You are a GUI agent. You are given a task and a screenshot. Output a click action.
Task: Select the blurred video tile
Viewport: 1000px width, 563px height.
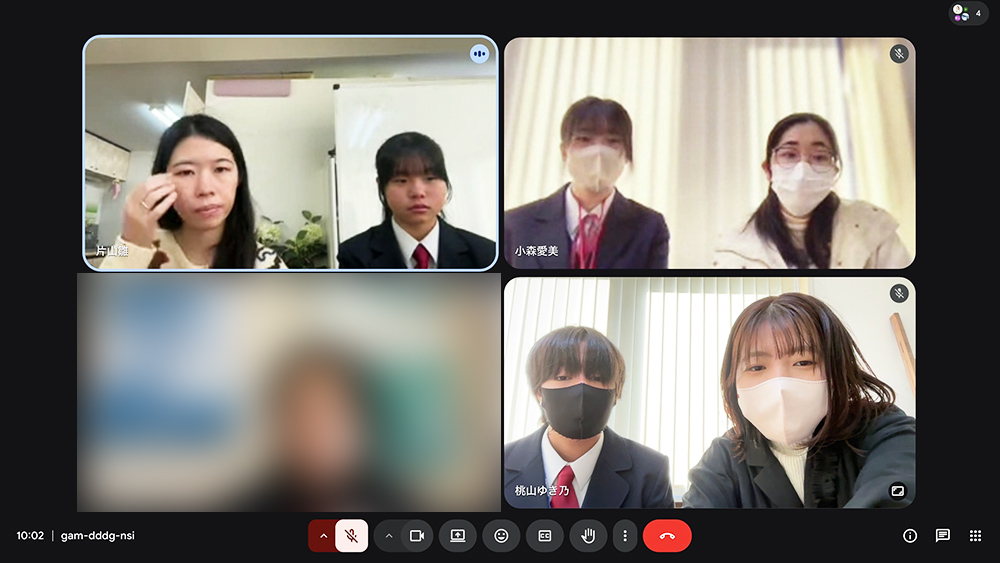coord(289,392)
